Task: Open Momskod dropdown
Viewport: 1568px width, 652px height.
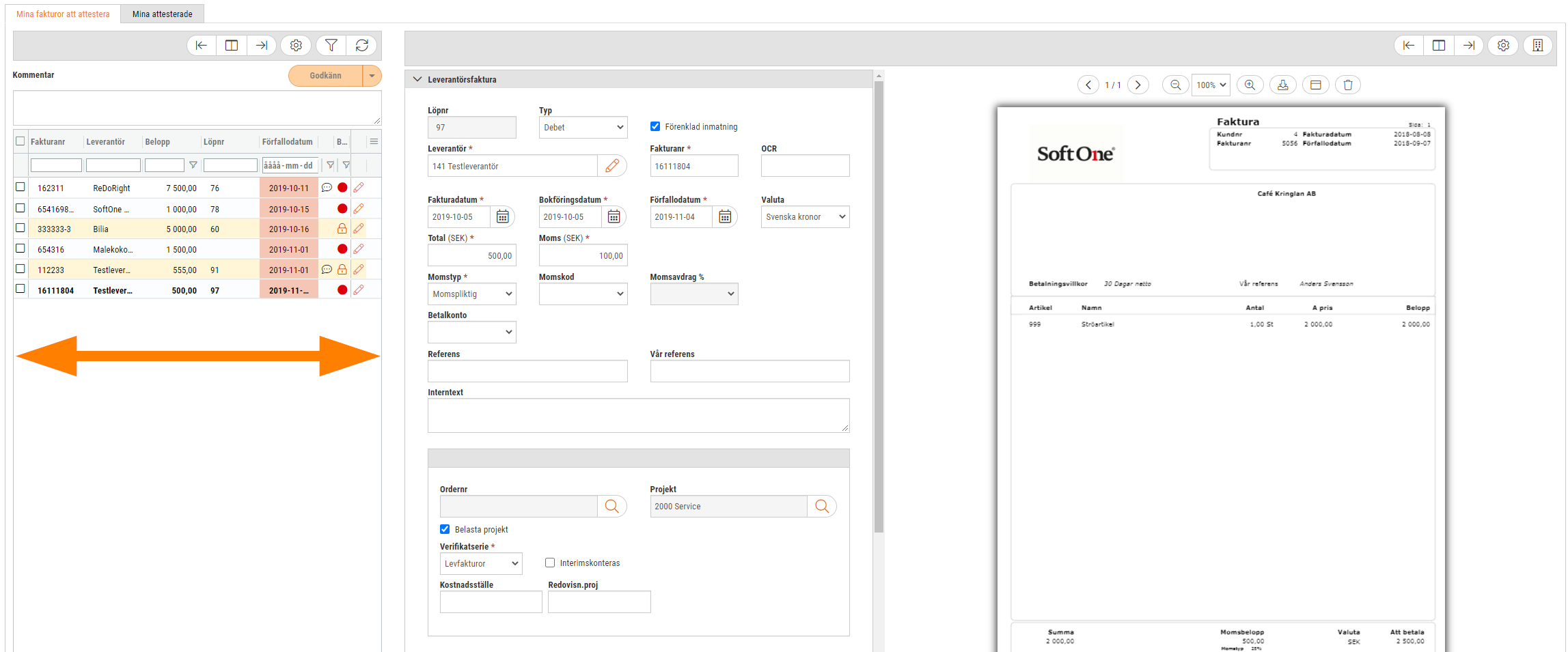Action: [x=583, y=294]
